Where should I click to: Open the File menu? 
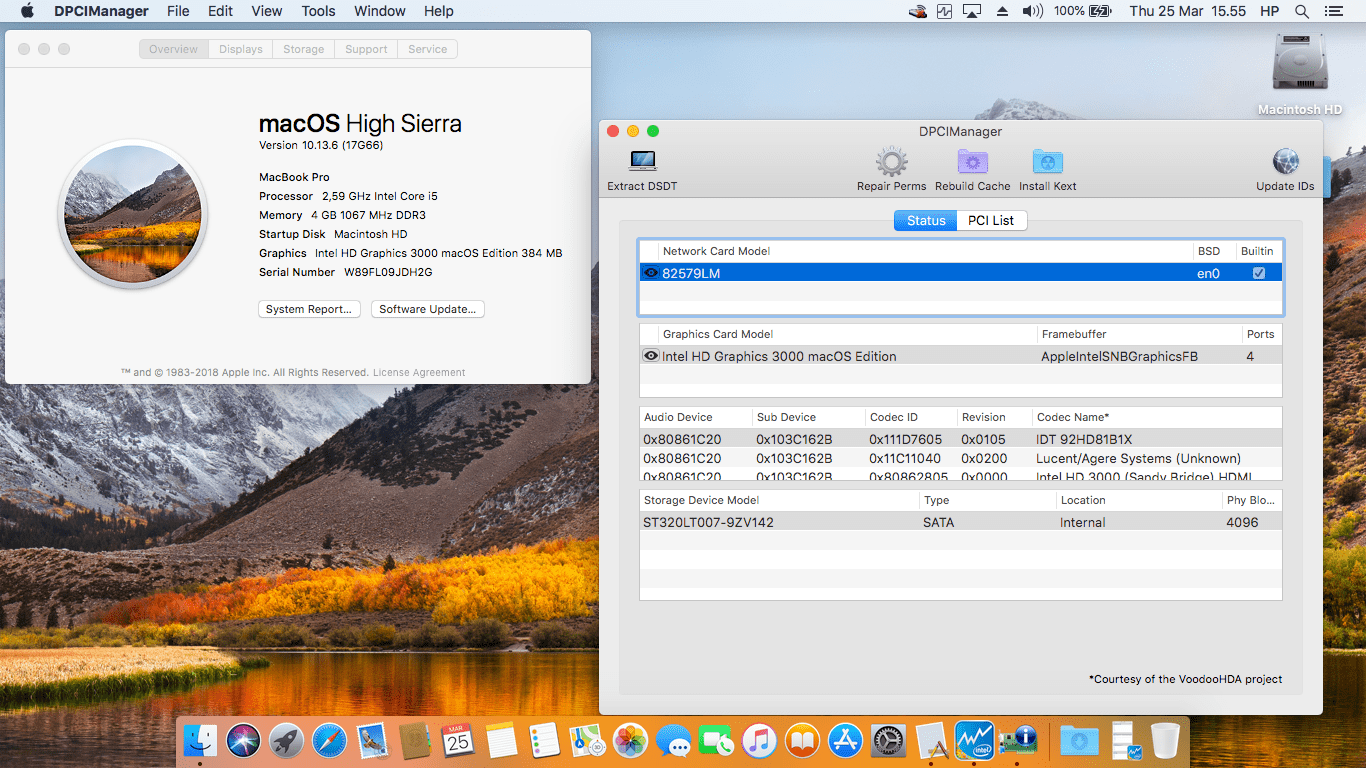[178, 11]
